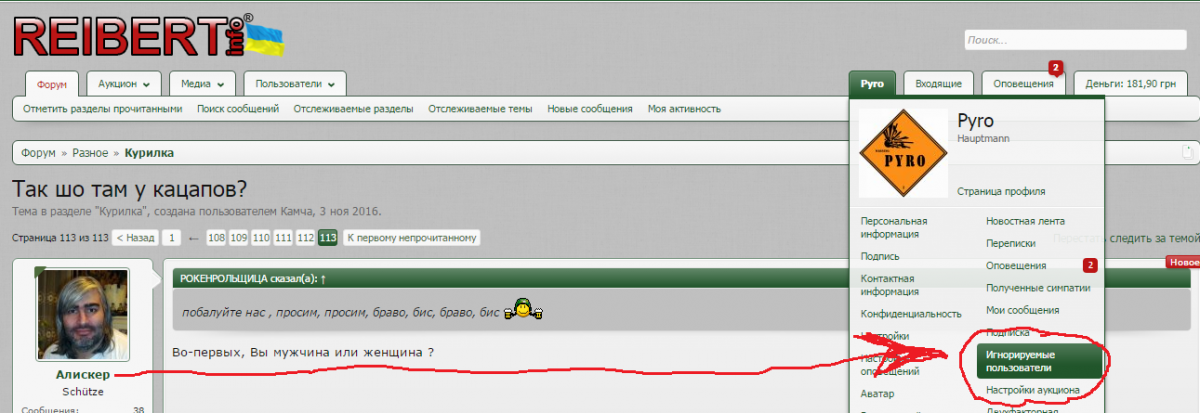This screenshot has width=1200, height=413.
Task: Go to Разное in breadcrumb
Action: pyautogui.click(x=90, y=153)
